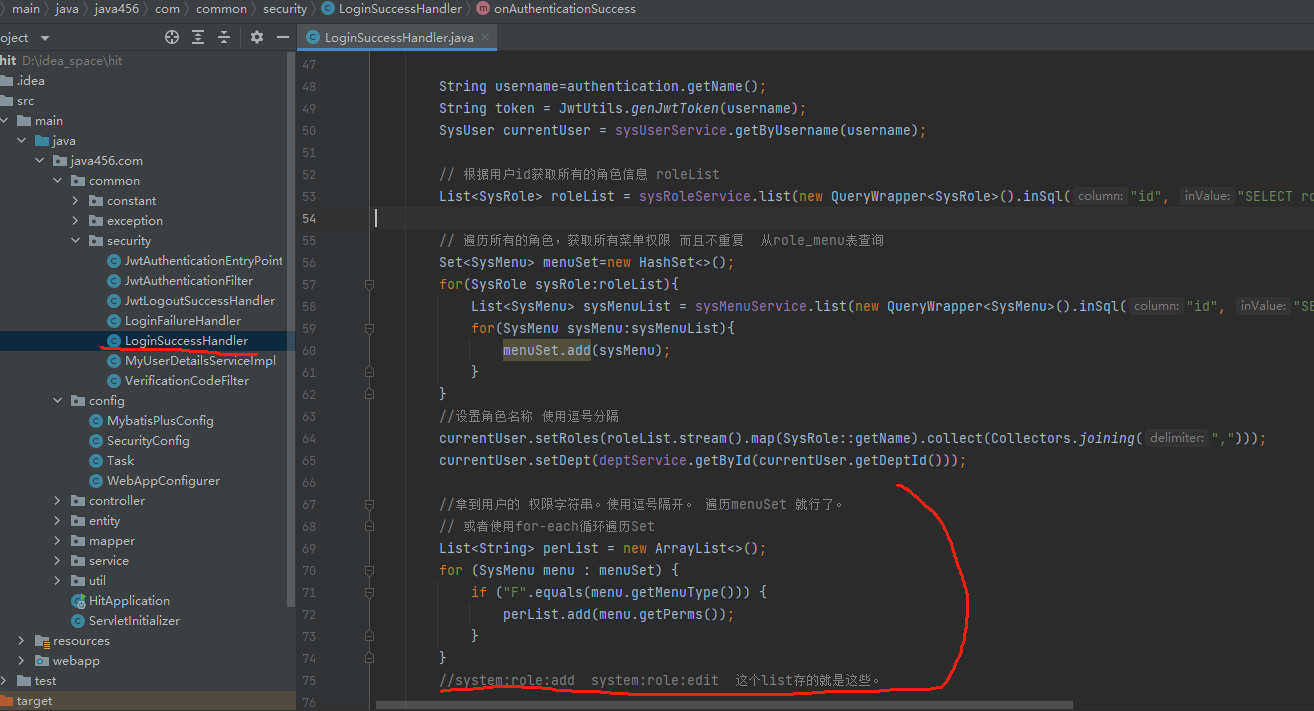
Task: Close the LoginSuccessHandler.java editor tab
Action: click(x=487, y=38)
